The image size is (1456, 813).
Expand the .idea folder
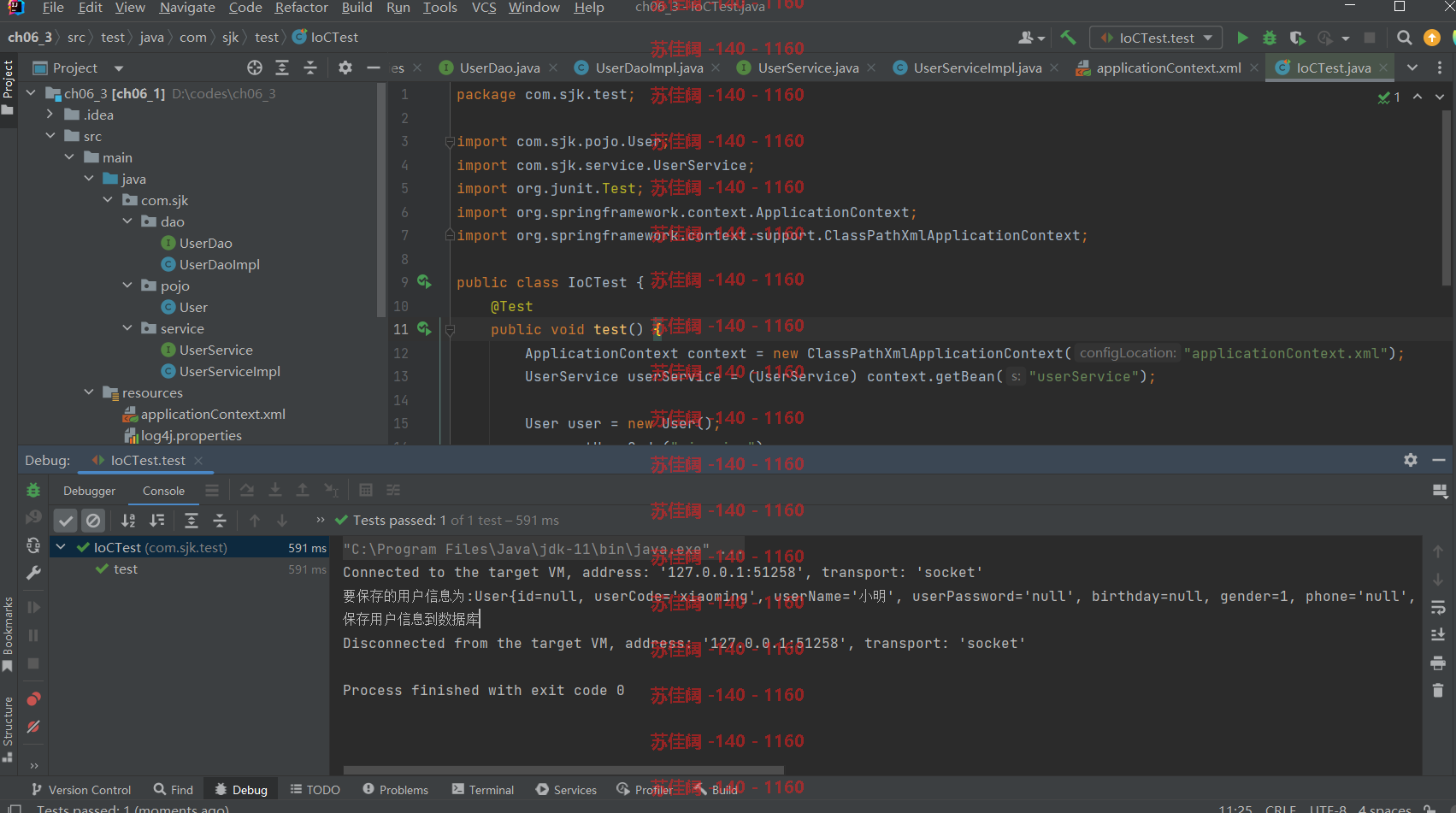[50, 114]
